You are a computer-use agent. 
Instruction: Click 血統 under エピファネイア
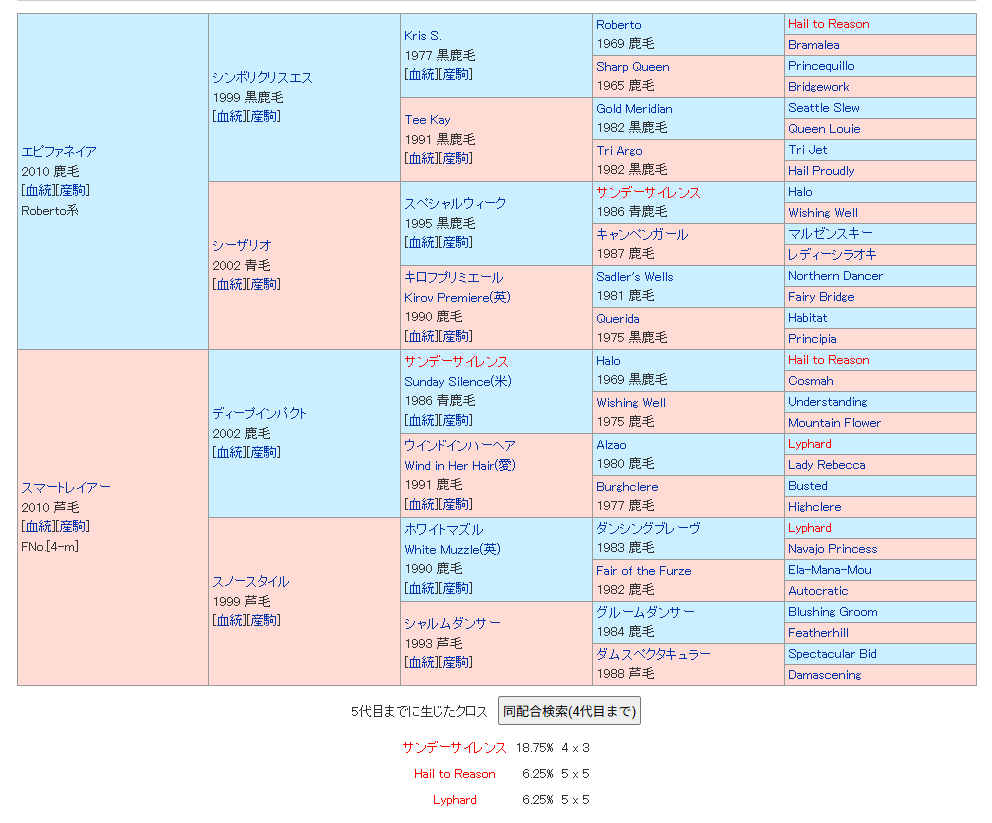click(39, 190)
